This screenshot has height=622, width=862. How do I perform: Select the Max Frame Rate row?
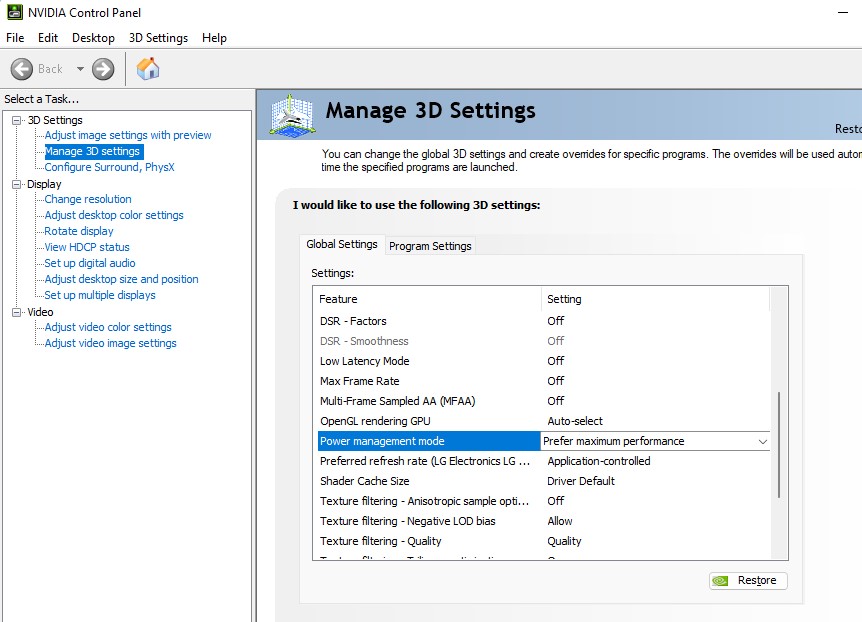coord(544,381)
